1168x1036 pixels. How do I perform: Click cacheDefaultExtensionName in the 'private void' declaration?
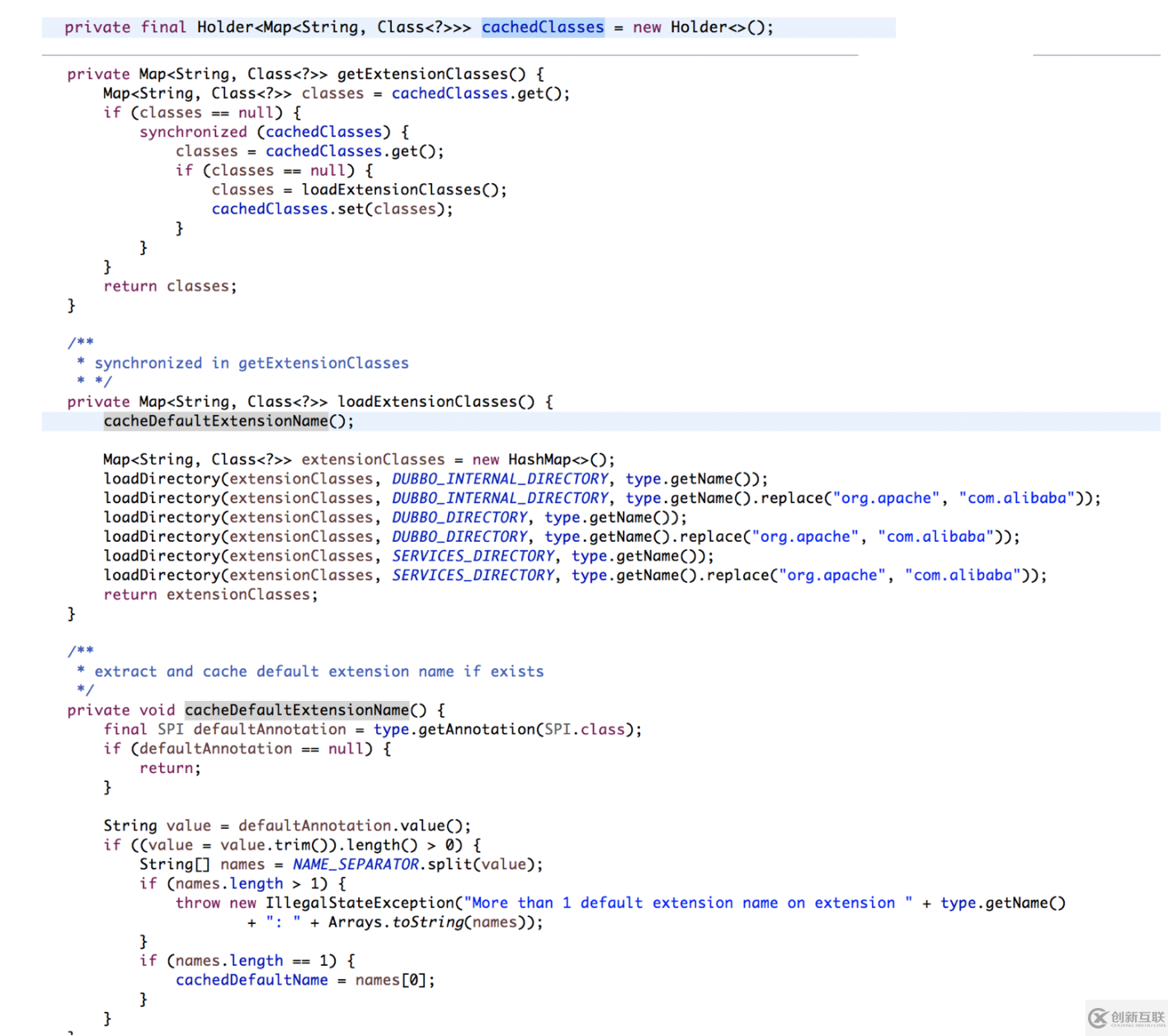[x=297, y=710]
